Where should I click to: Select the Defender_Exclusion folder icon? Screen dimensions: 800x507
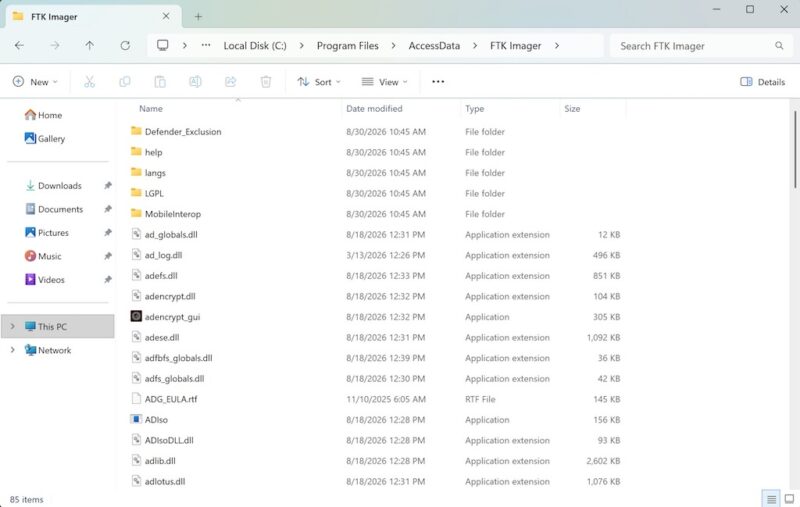click(136, 131)
